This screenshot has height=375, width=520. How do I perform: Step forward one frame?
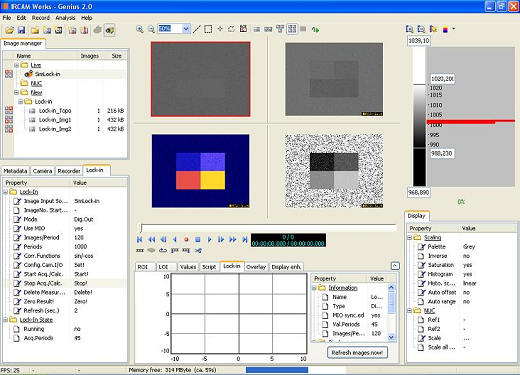pos(221,239)
